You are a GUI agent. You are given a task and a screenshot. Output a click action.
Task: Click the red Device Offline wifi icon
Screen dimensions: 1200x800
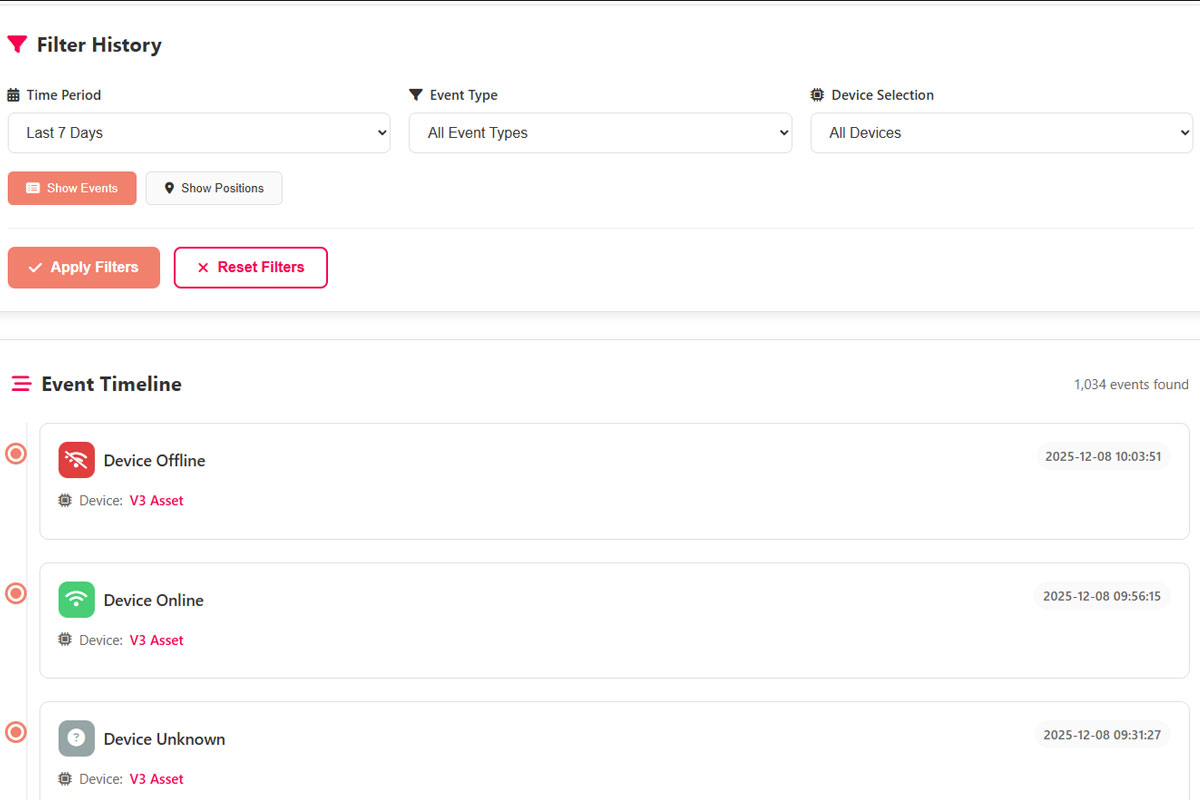click(77, 460)
